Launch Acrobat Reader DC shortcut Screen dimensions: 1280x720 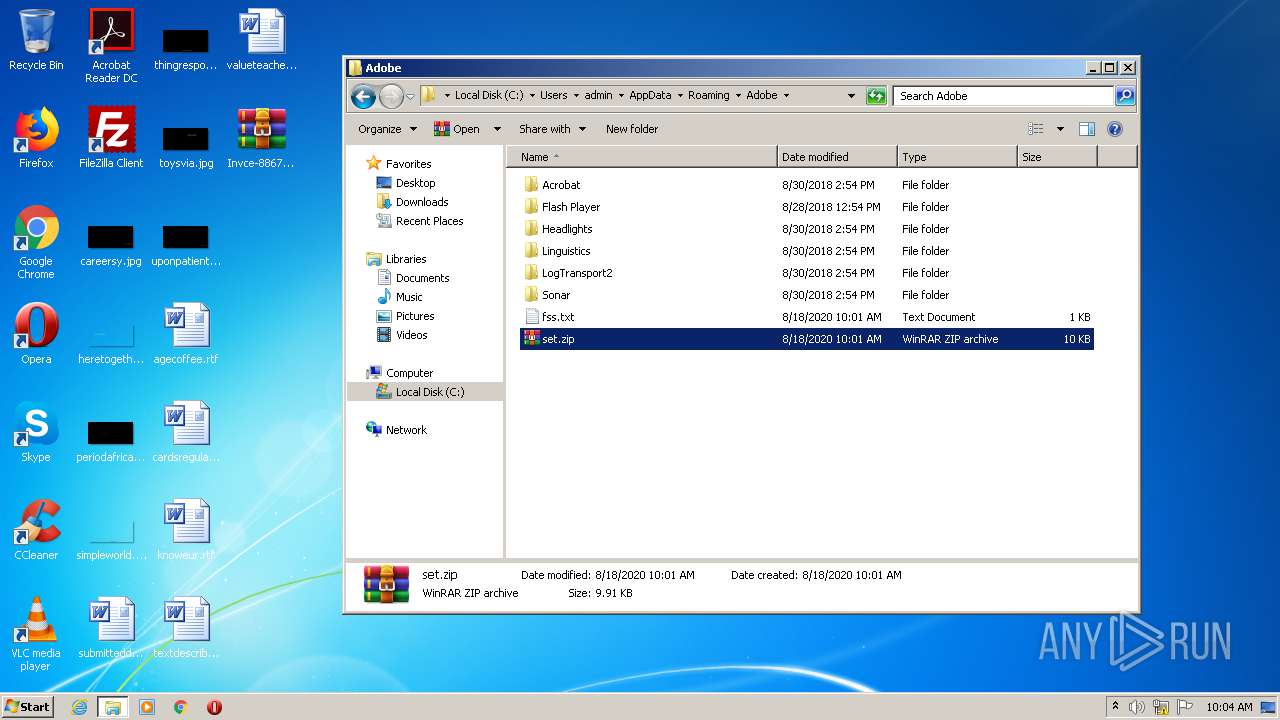coord(111,46)
